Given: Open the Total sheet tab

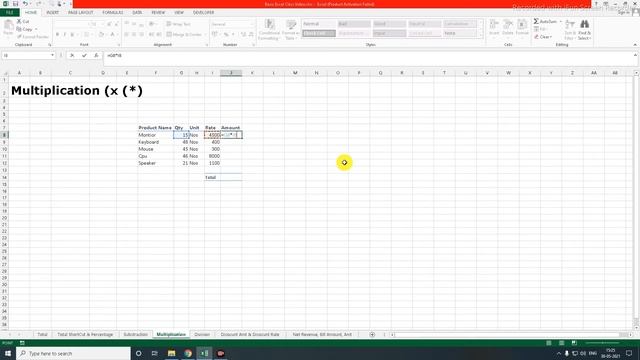Looking at the screenshot, I should point(42,335).
